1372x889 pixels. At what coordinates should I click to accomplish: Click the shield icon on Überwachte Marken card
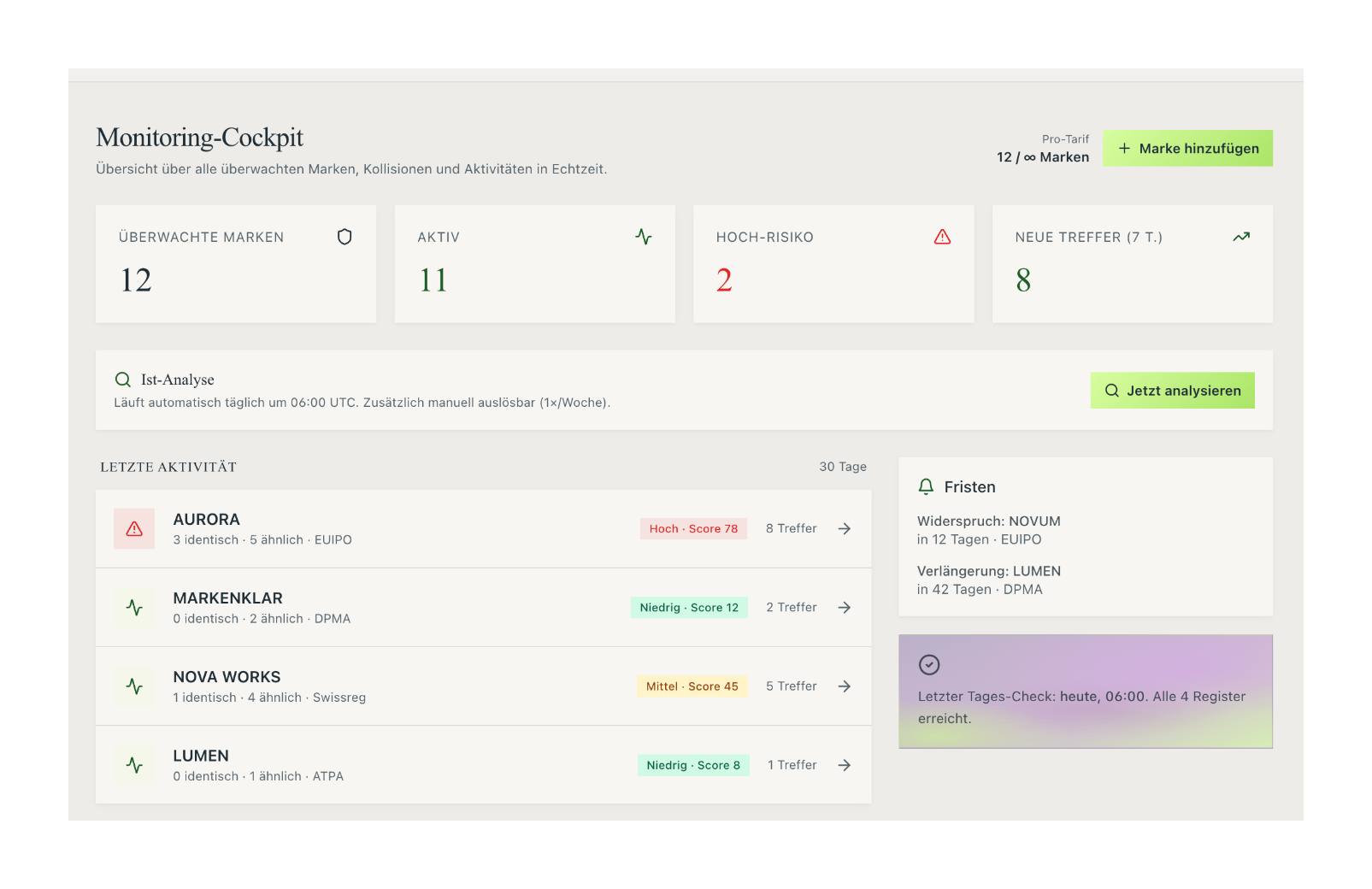[x=344, y=237]
